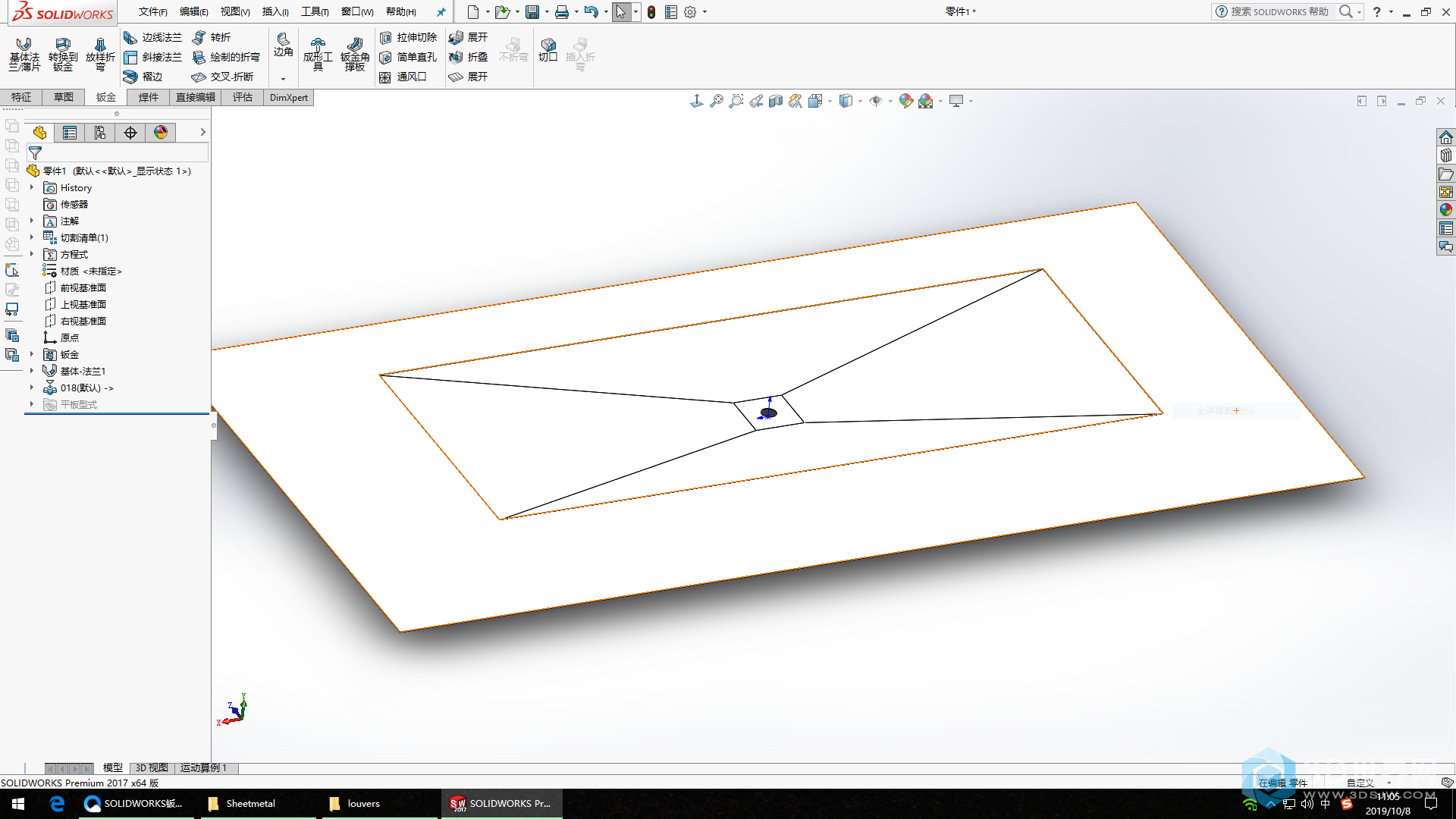Screen dimensions: 1456x819
Task: Expand the 钣金 feature node
Action: coord(32,354)
